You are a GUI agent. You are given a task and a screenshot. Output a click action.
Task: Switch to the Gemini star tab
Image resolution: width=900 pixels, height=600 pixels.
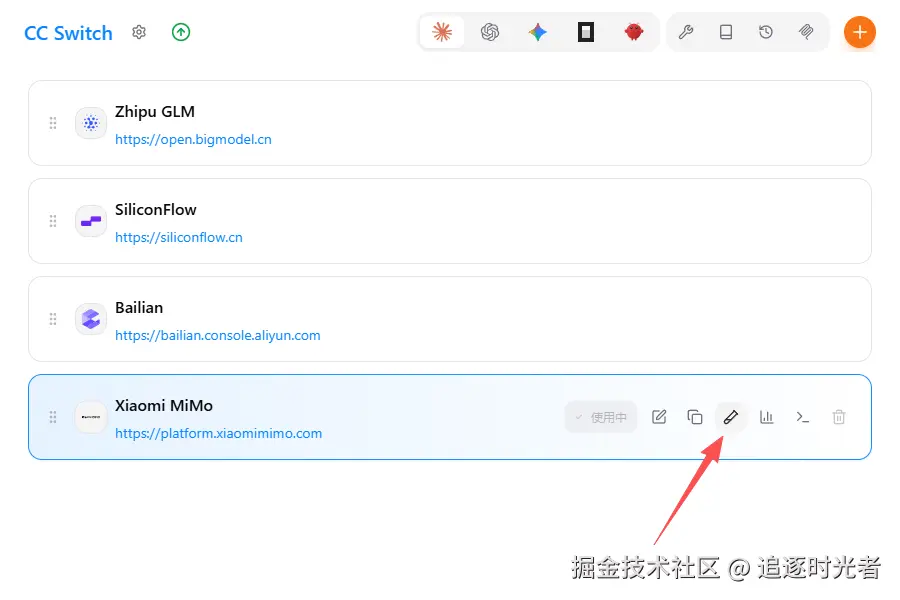[x=538, y=32]
